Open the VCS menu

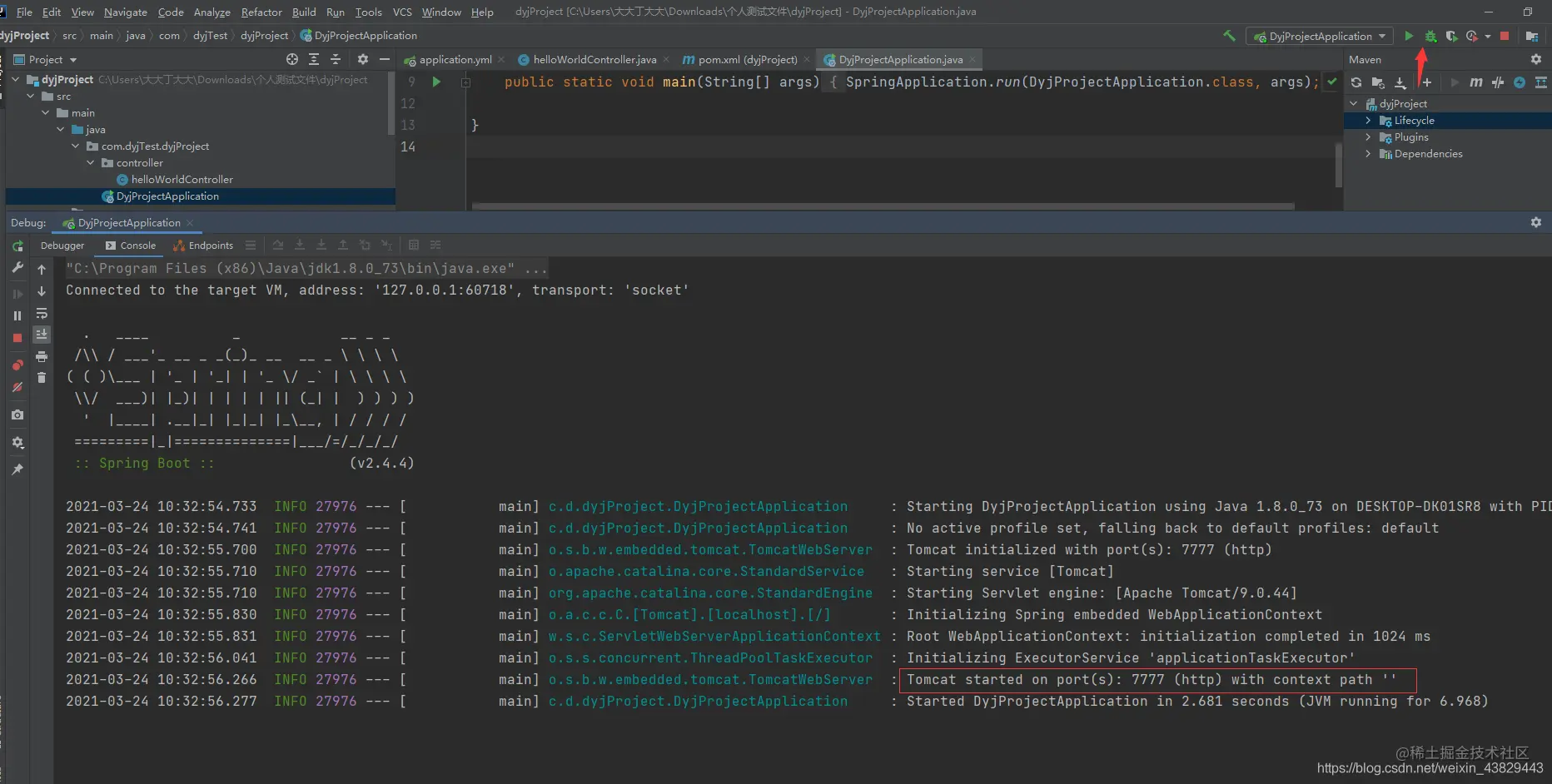coord(402,12)
